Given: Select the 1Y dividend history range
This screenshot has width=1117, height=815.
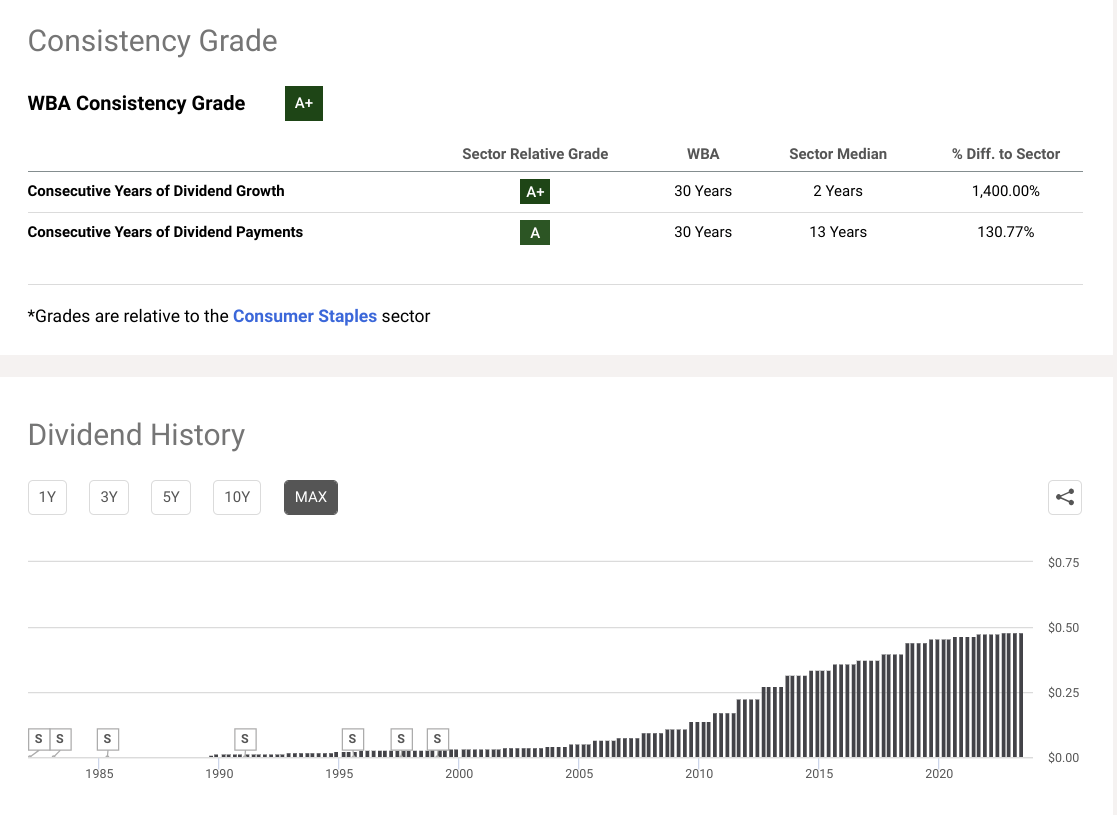Looking at the screenshot, I should [x=47, y=497].
